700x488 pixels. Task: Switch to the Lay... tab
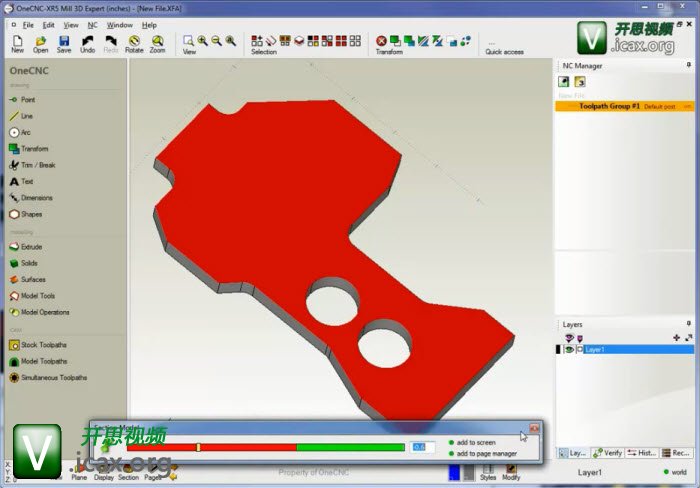pyautogui.click(x=573, y=453)
